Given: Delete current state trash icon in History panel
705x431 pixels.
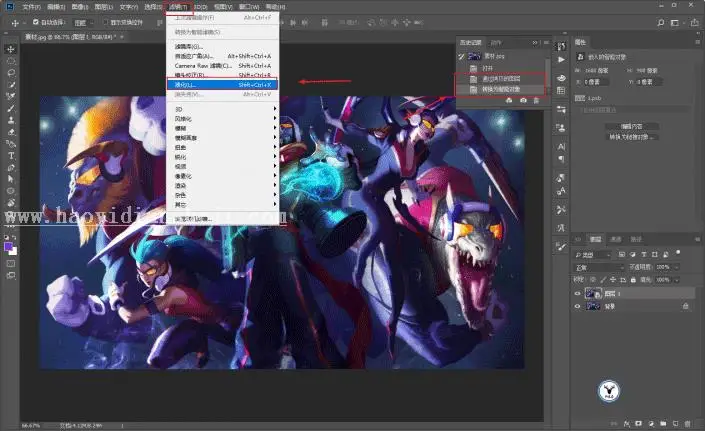Looking at the screenshot, I should coord(536,101).
